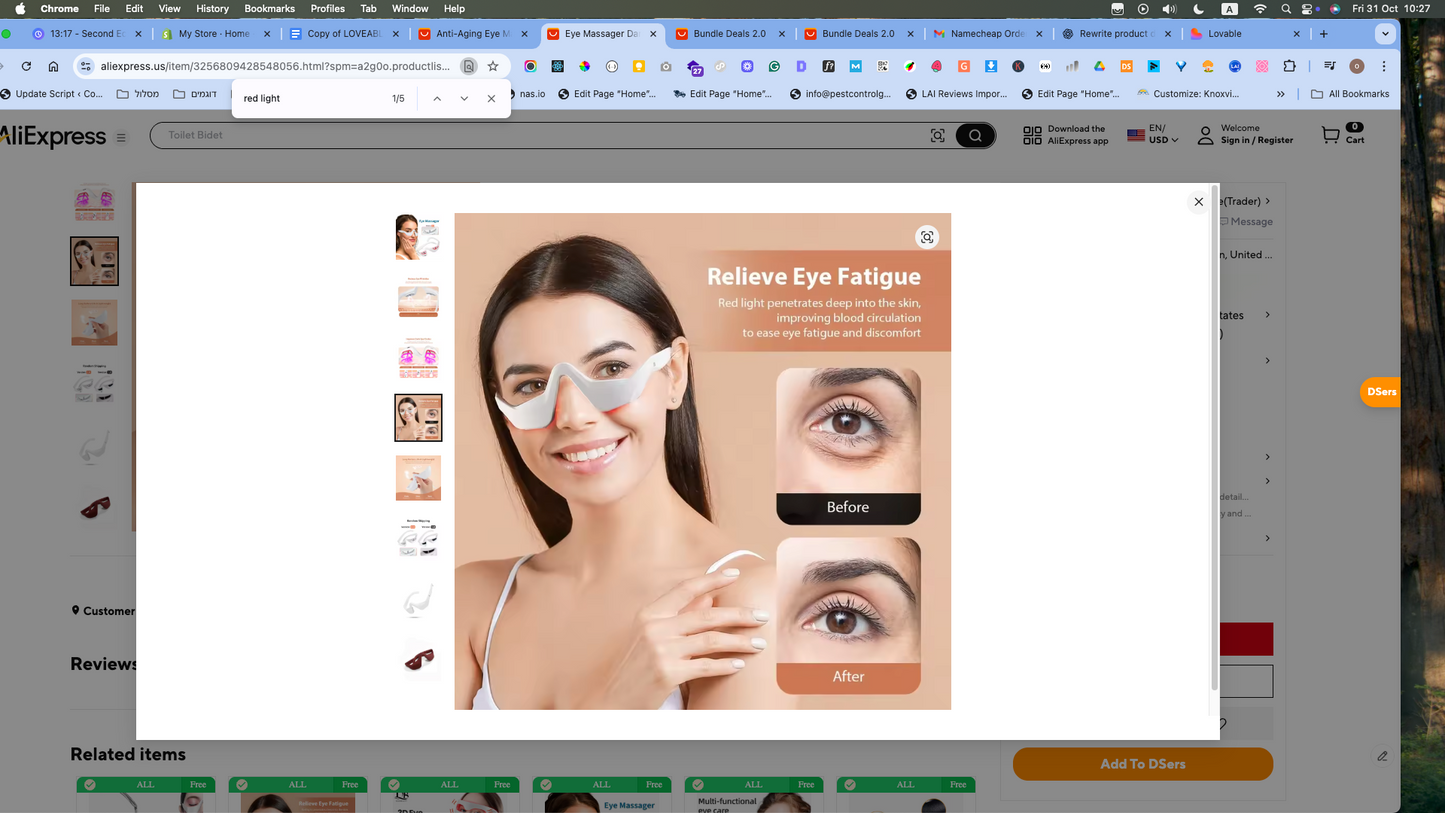Click the DSers tab icon on the right edge
This screenshot has width=1445, height=813.
click(x=1380, y=392)
